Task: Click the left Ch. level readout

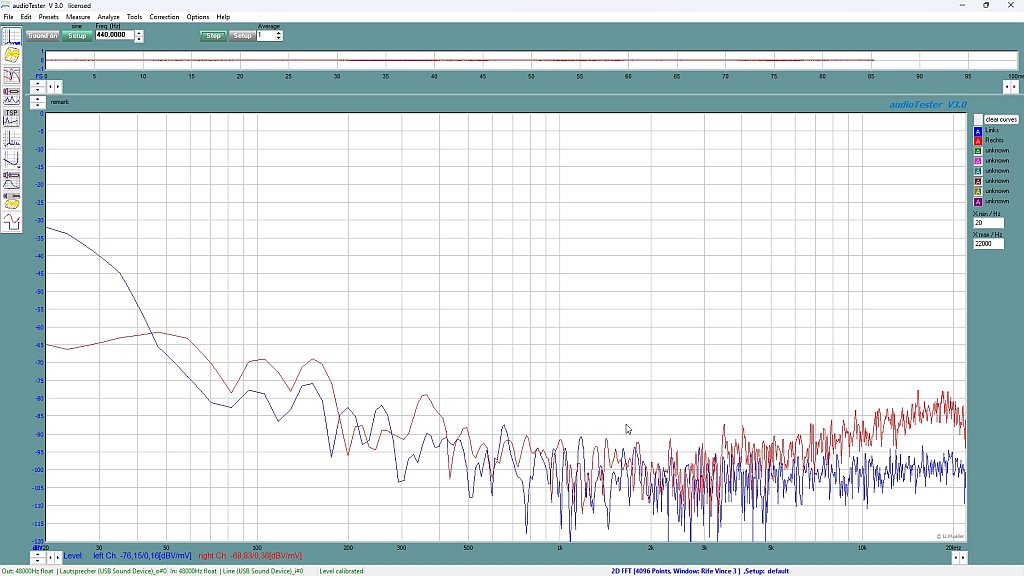Action: point(142,556)
